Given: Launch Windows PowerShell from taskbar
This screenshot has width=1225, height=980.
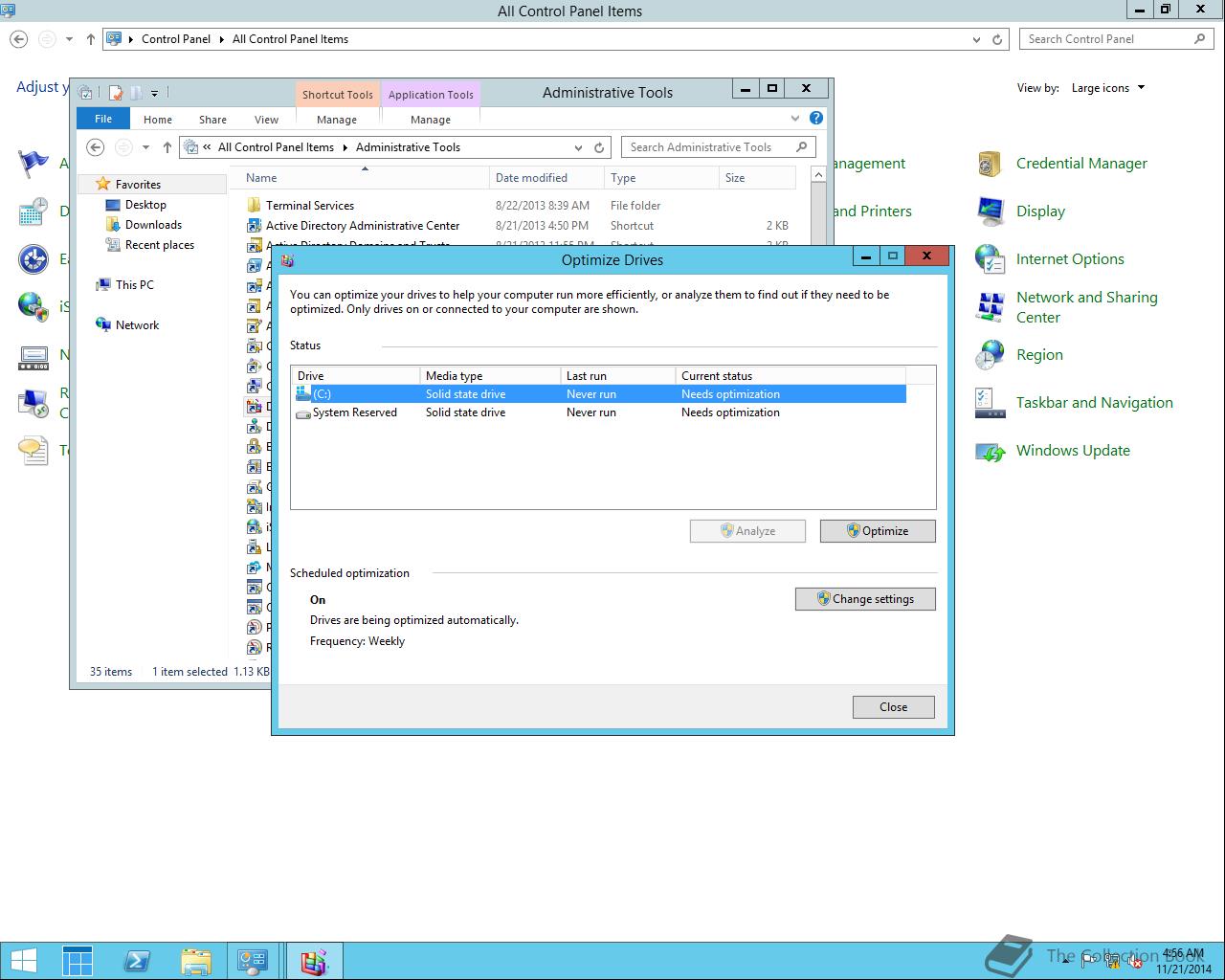Looking at the screenshot, I should [136, 961].
